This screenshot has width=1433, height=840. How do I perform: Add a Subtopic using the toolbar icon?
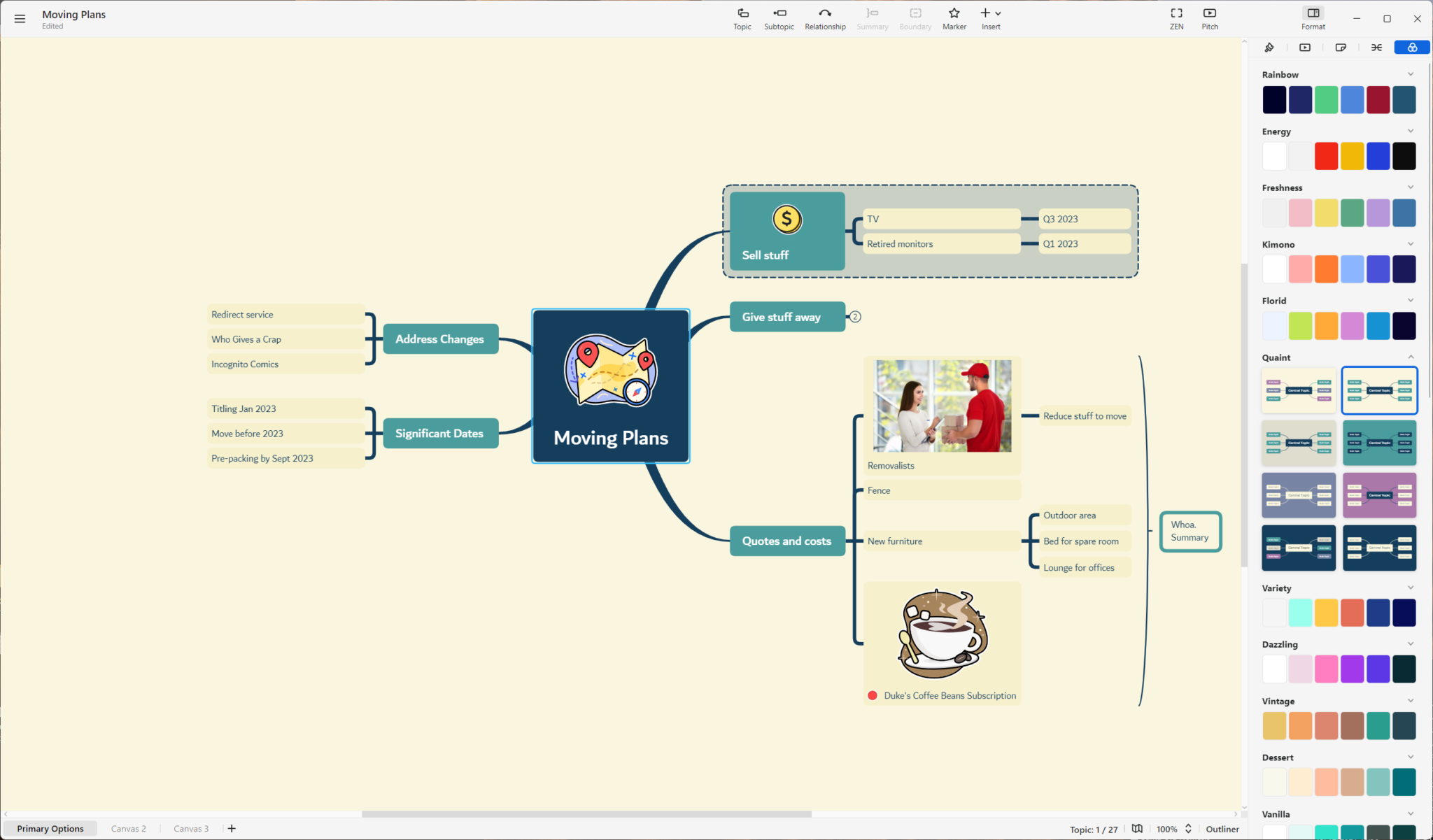pyautogui.click(x=778, y=17)
